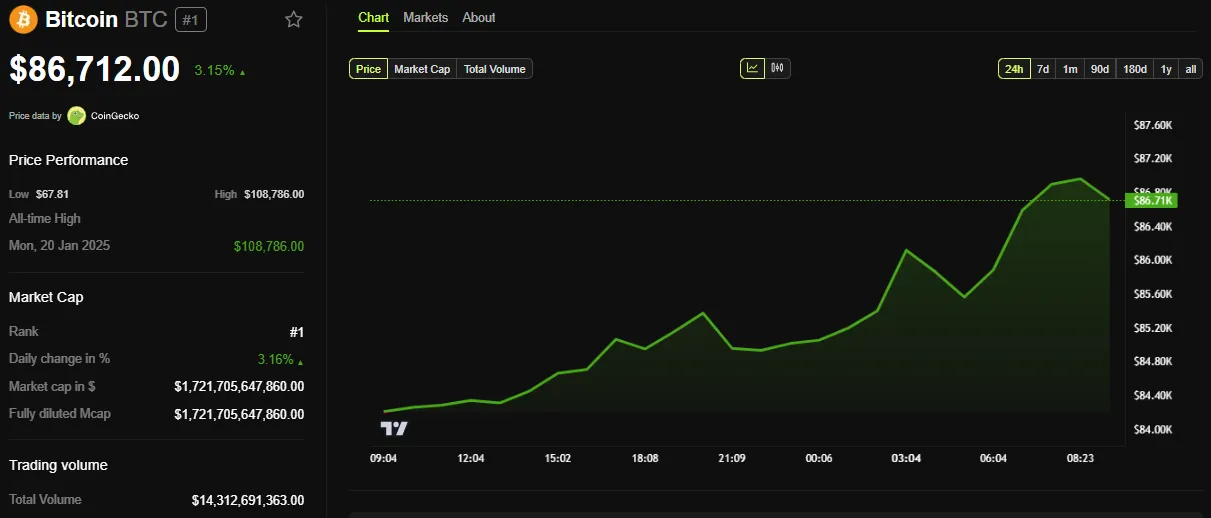Switch to line chart view icon
Viewport: 1211px width, 518px height.
click(752, 68)
